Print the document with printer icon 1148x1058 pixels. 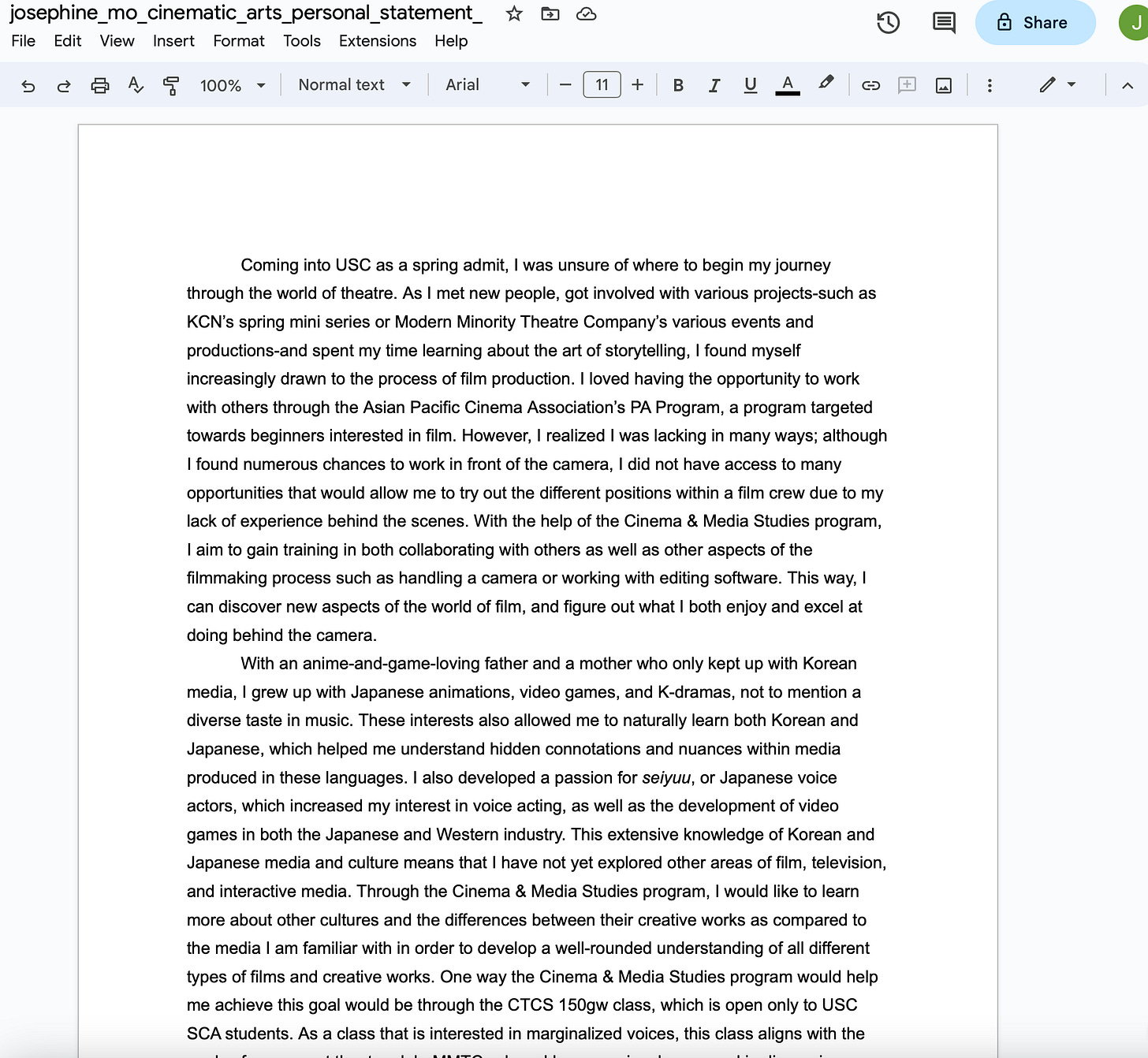(x=99, y=85)
